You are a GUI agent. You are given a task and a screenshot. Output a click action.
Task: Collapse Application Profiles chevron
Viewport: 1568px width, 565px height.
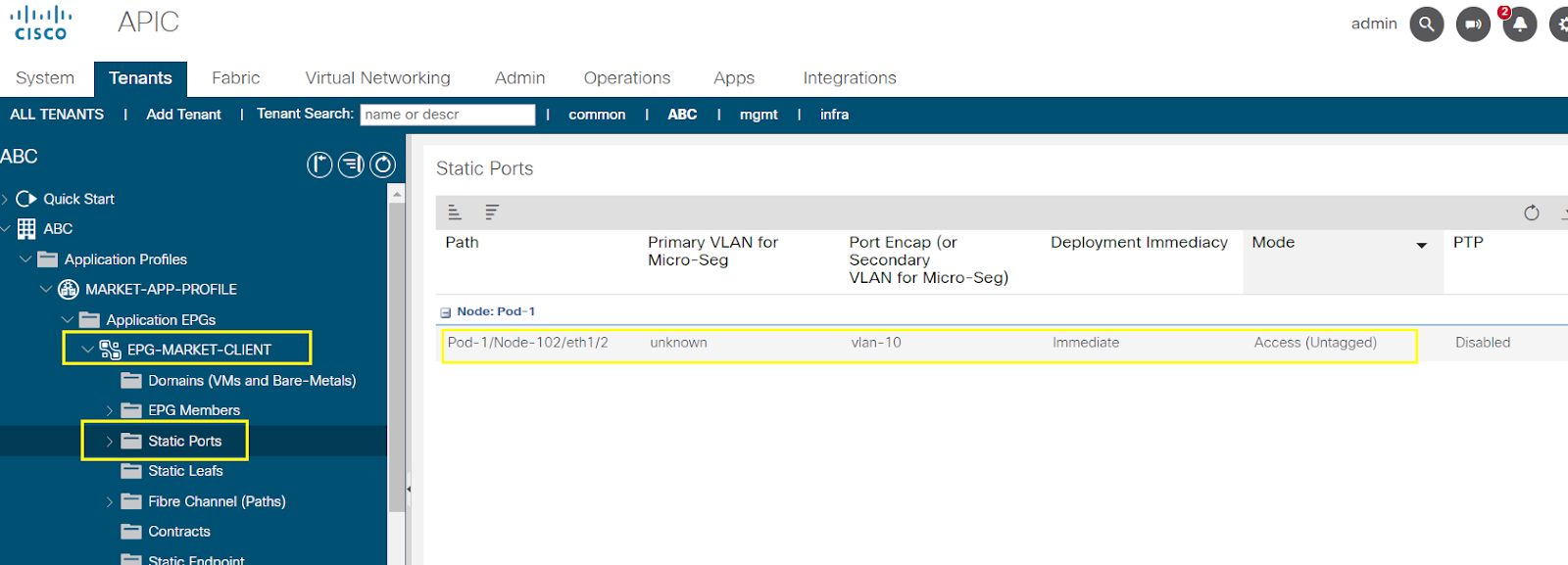25,259
